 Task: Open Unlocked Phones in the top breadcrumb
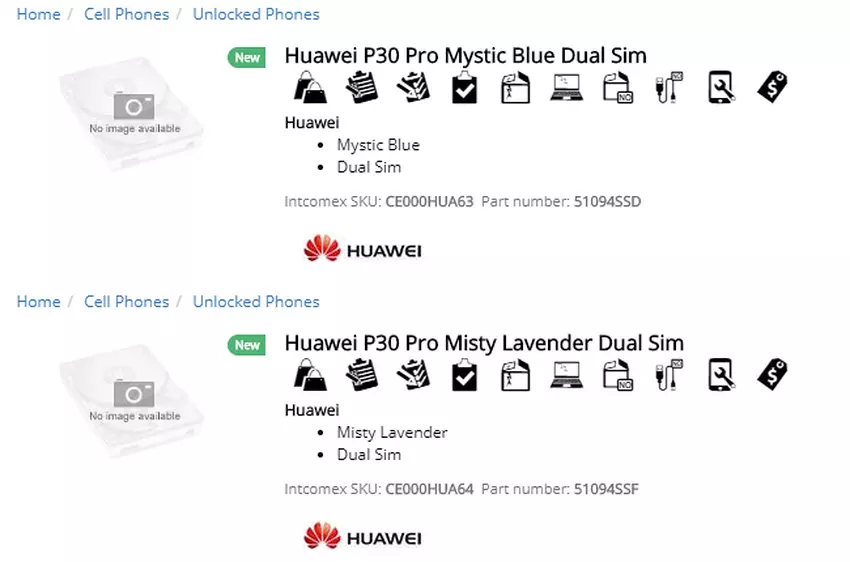pyautogui.click(x=256, y=14)
